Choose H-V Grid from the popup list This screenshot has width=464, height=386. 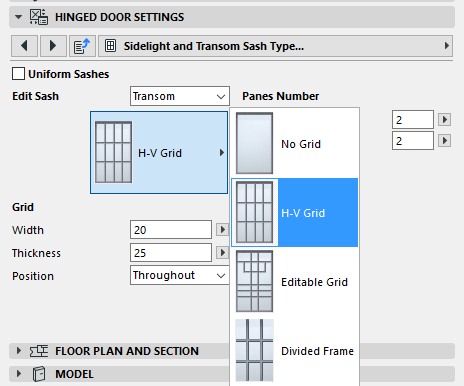[295, 213]
